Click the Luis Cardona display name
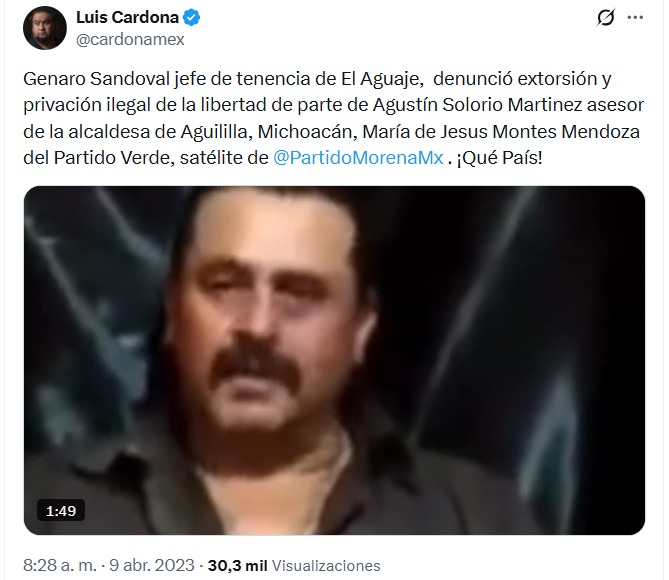The width and height of the screenshot is (669, 580). pyautogui.click(x=127, y=17)
